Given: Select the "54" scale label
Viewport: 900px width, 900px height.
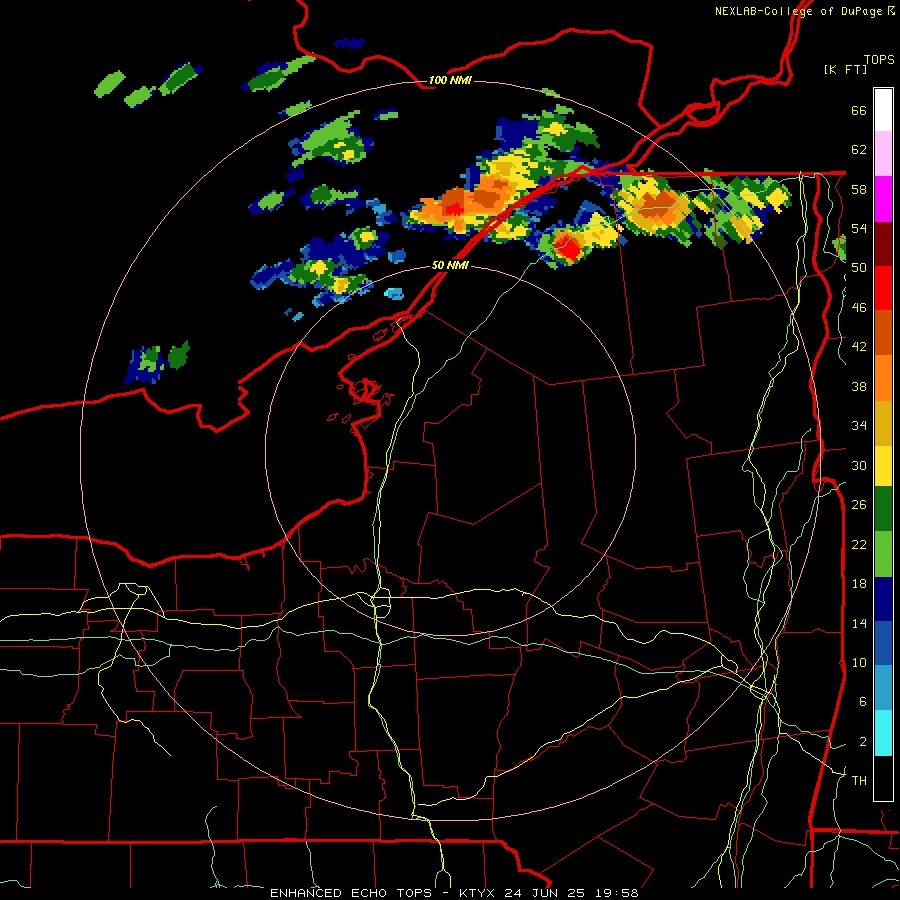Looking at the screenshot, I should tap(859, 228).
